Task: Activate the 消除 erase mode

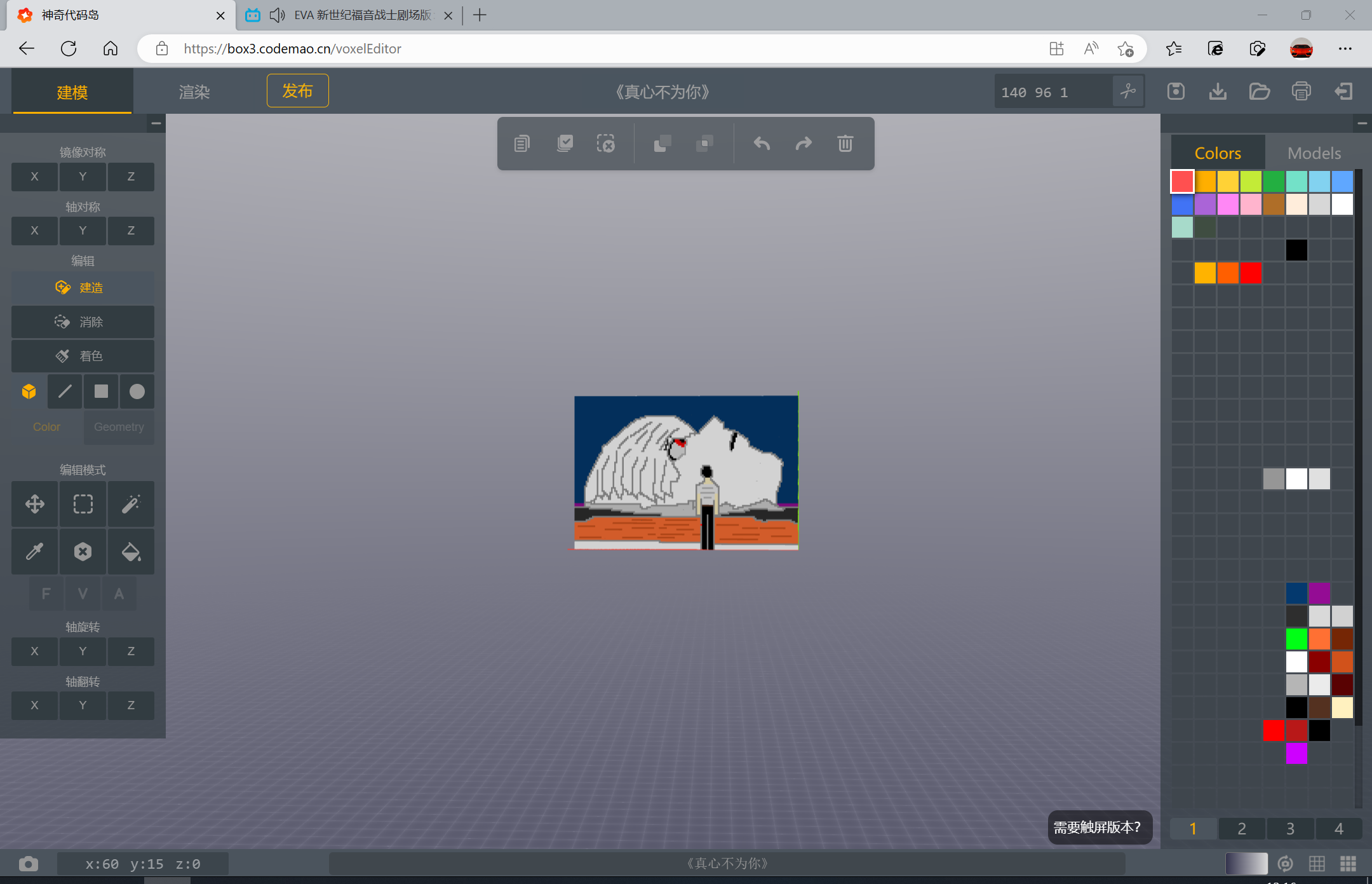Action: pos(83,322)
